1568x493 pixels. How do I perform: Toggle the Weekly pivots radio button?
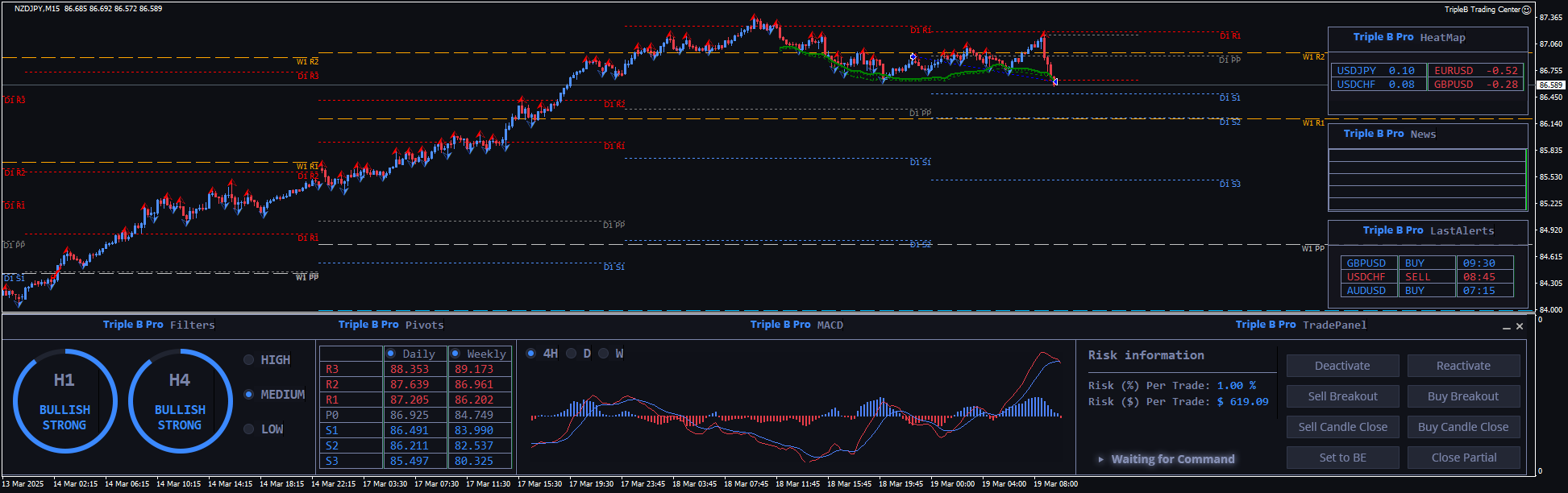pyautogui.click(x=455, y=354)
